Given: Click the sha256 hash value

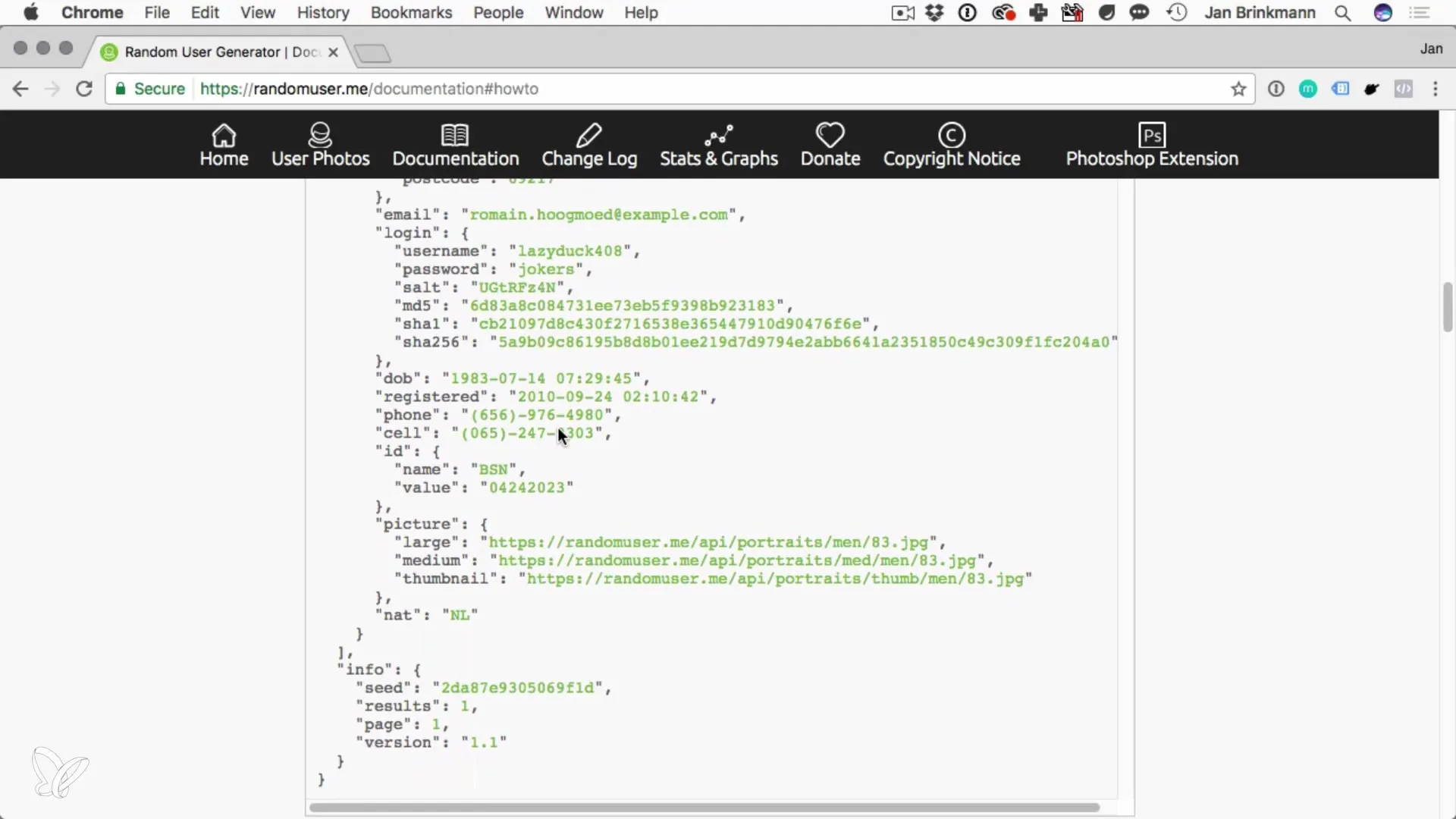Looking at the screenshot, I should 804,342.
